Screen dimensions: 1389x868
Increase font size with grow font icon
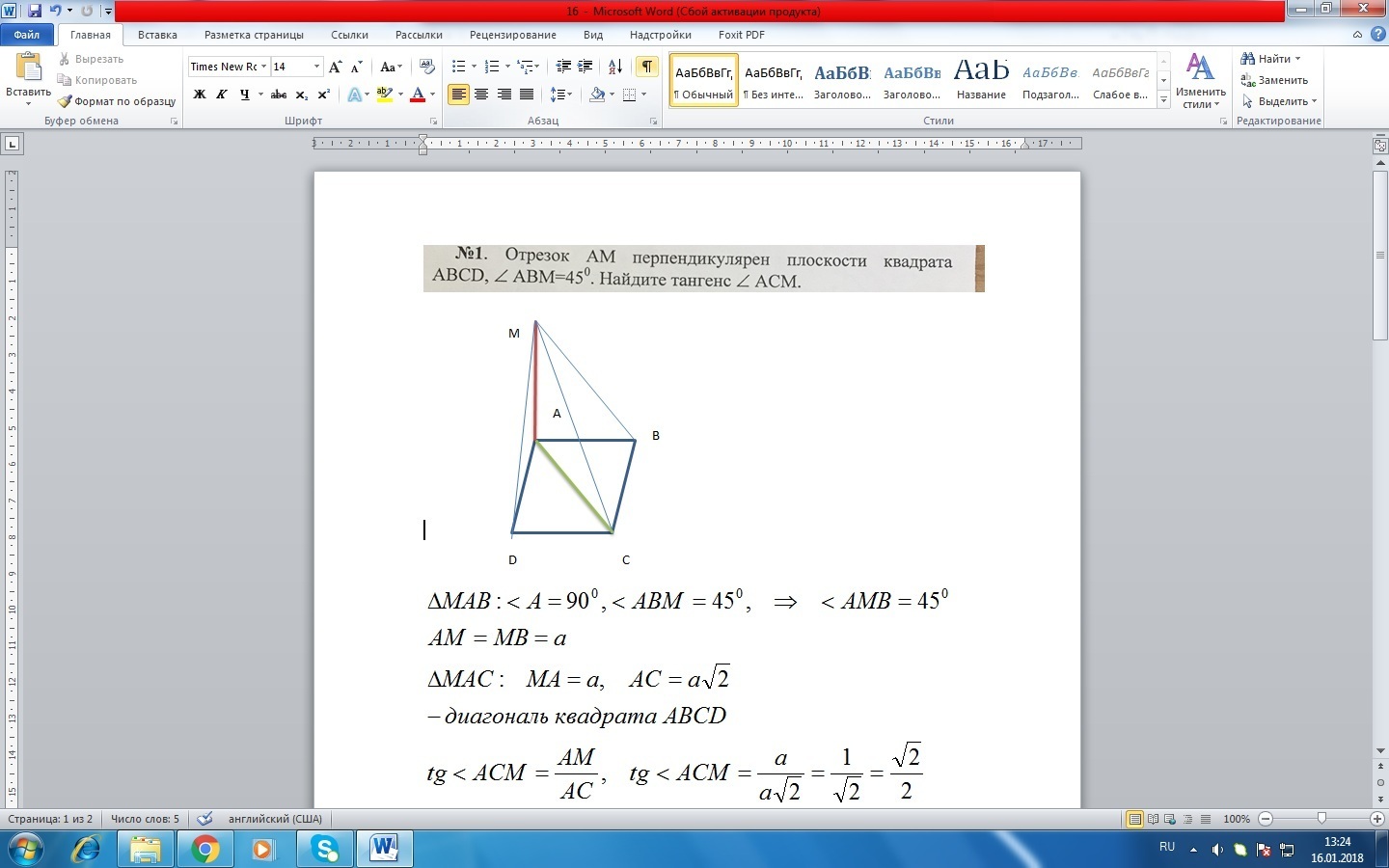click(x=335, y=67)
